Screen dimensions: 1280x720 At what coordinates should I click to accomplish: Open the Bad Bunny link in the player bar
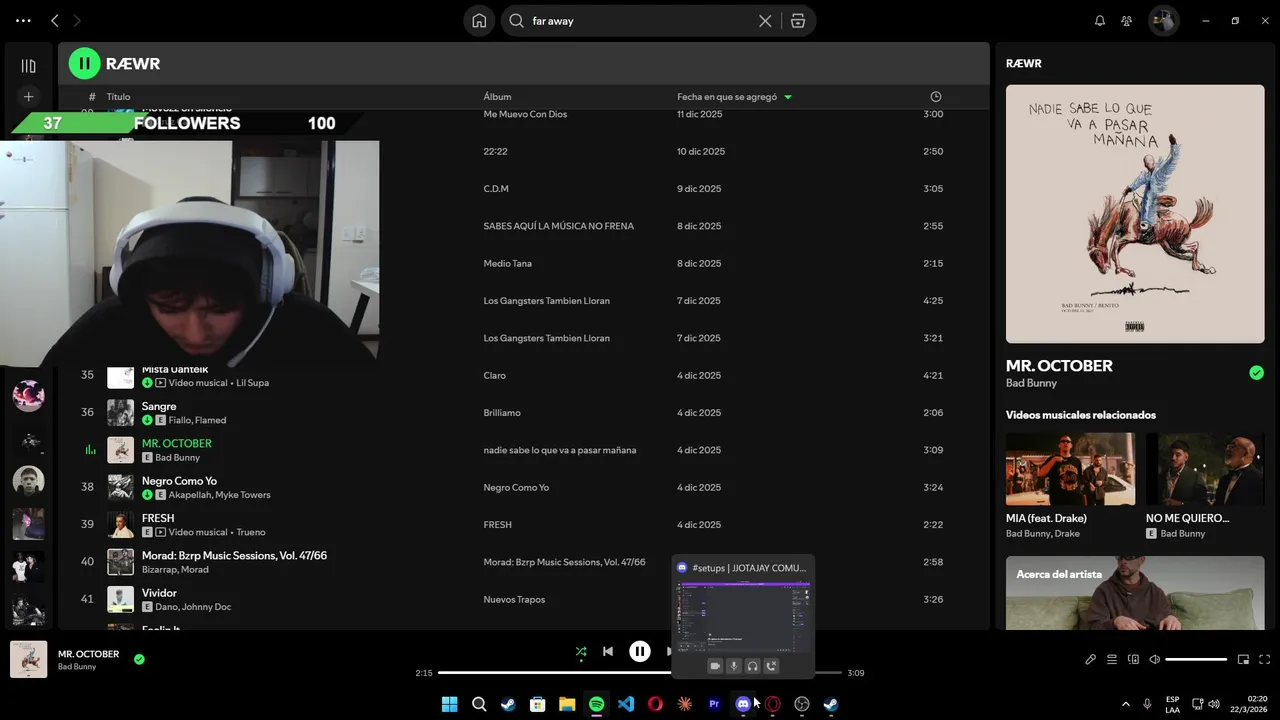point(77,667)
